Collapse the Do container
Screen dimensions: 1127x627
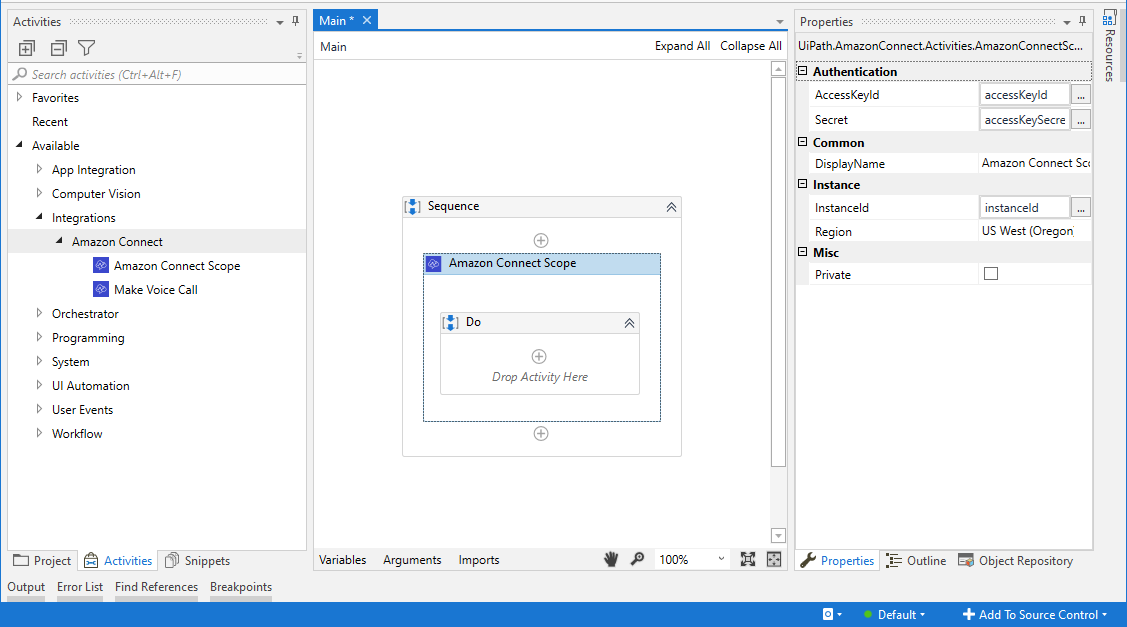630,323
